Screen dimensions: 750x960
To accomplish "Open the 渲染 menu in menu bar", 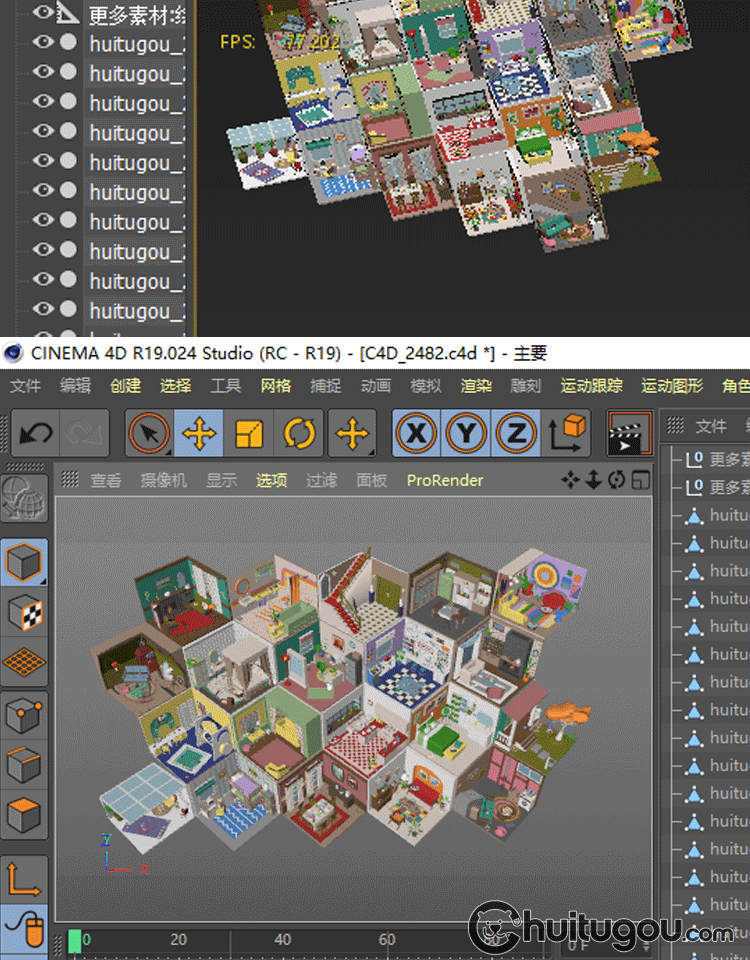I will tap(476, 385).
